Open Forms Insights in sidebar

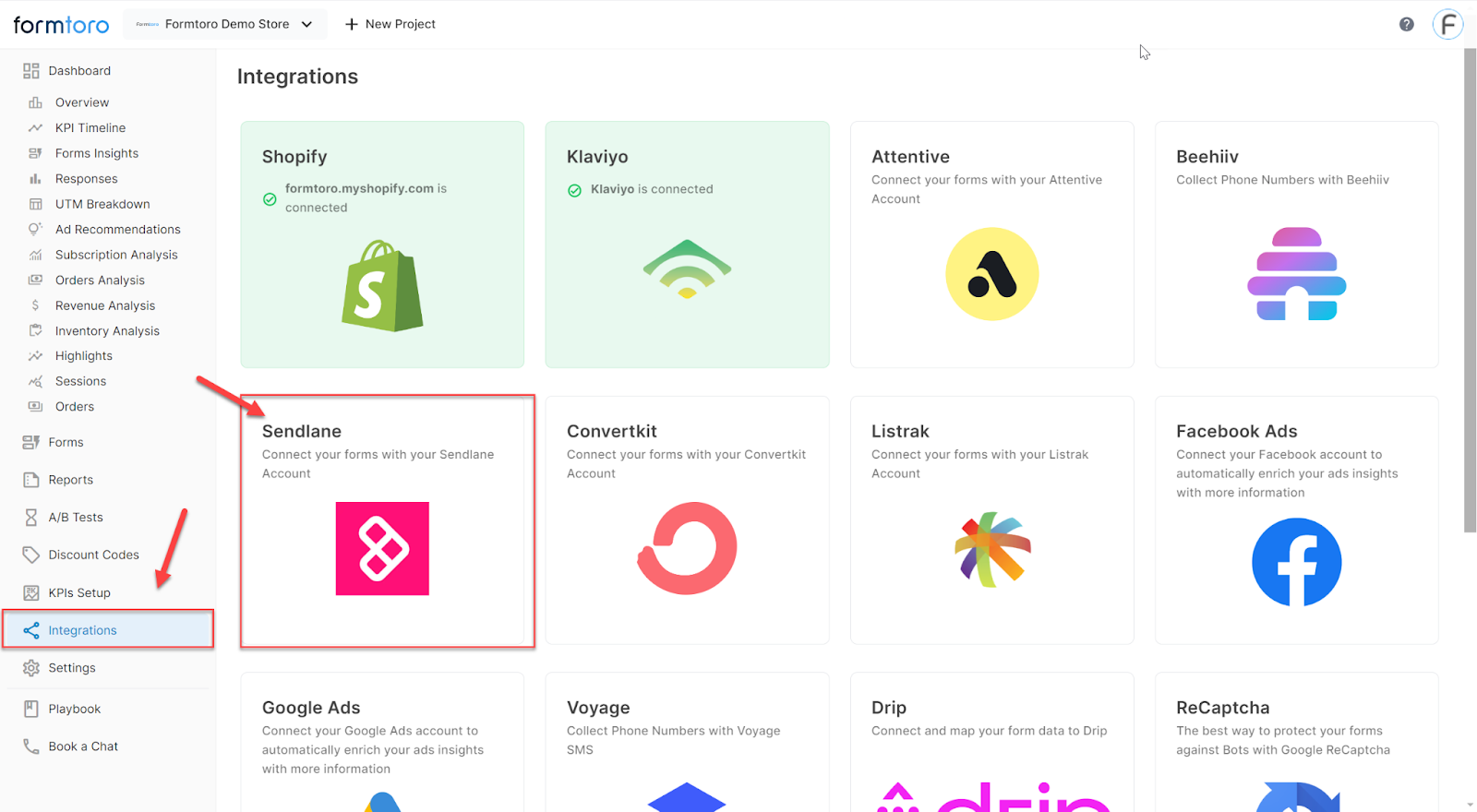[x=96, y=153]
